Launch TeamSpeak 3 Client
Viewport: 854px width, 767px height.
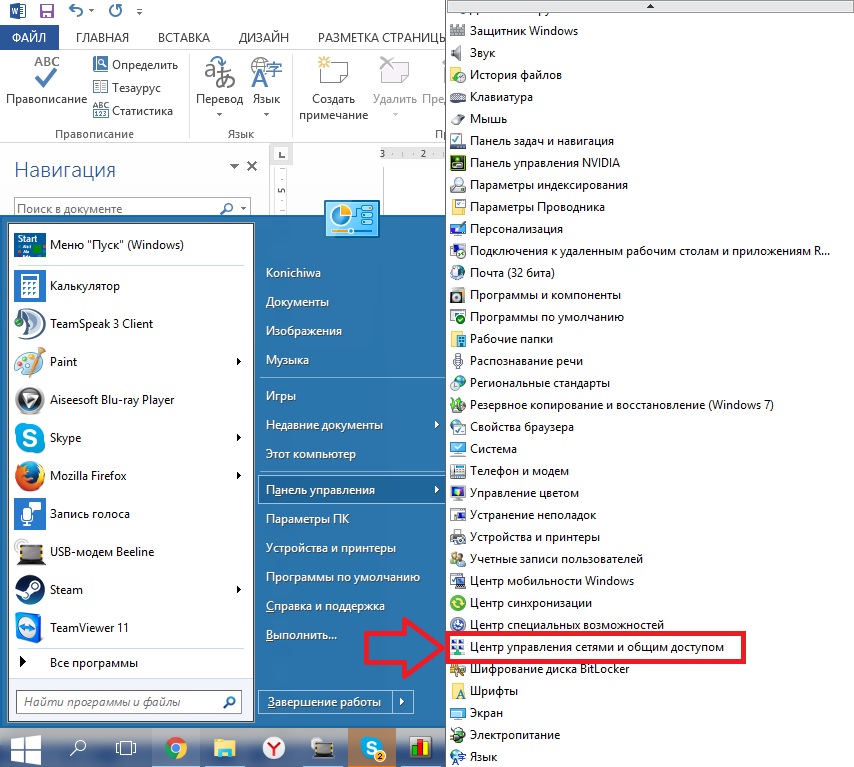coord(101,324)
